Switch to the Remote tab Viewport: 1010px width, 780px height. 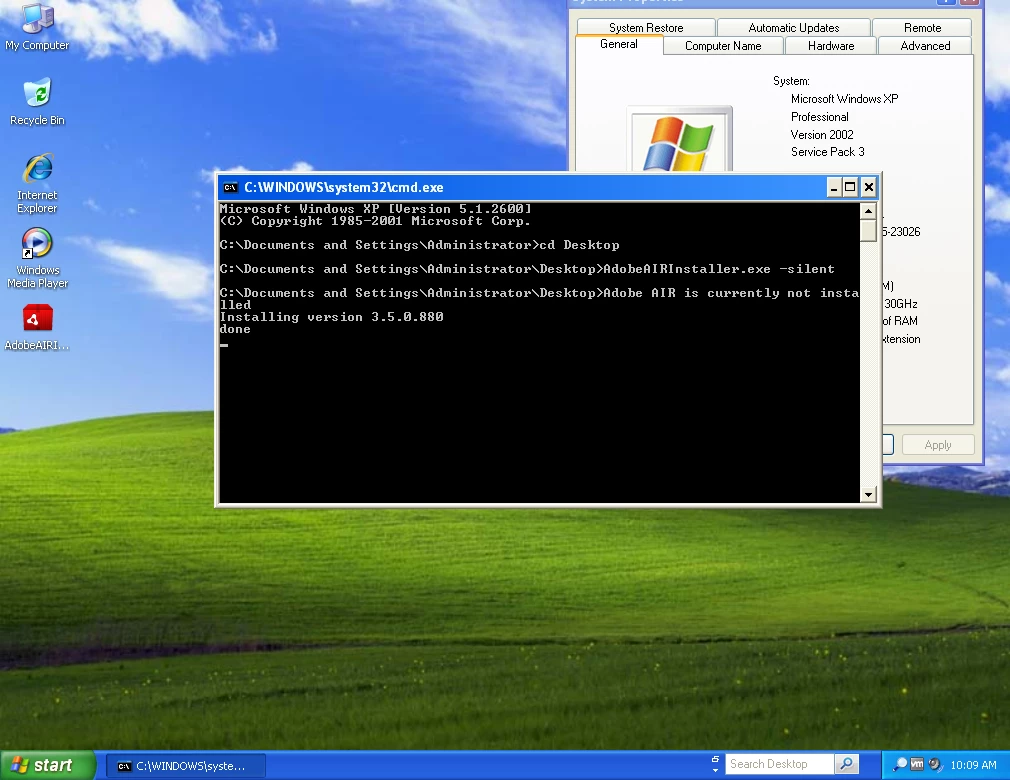pyautogui.click(x=922, y=28)
